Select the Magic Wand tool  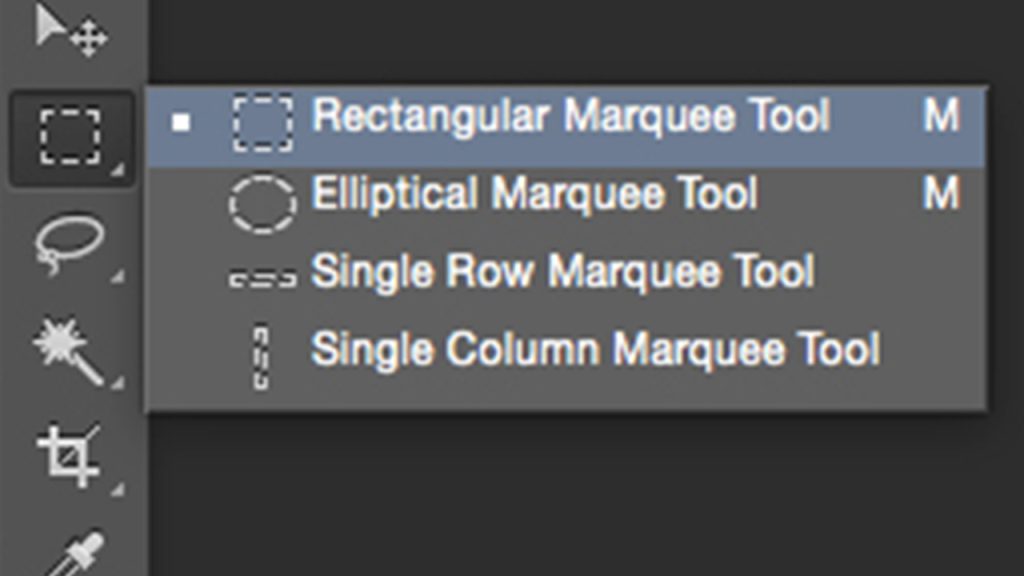pos(69,351)
